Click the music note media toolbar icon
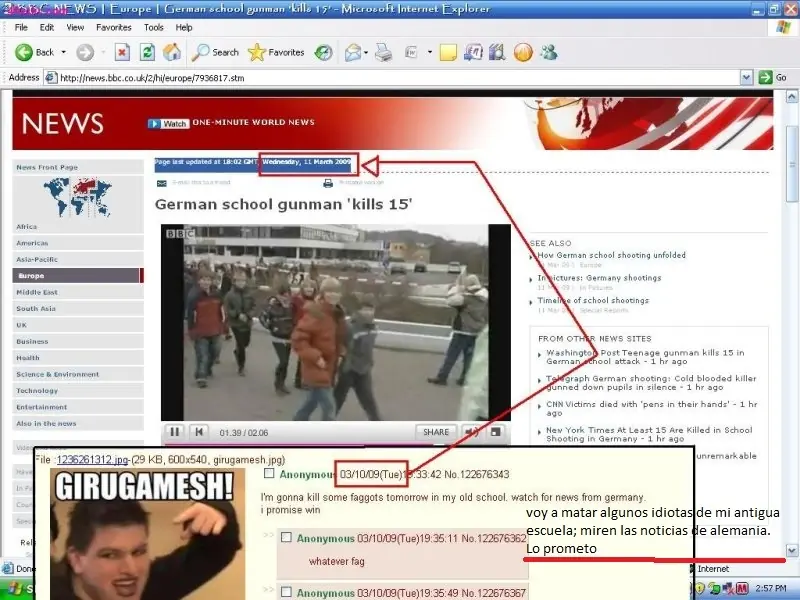The image size is (800, 600). [x=473, y=52]
